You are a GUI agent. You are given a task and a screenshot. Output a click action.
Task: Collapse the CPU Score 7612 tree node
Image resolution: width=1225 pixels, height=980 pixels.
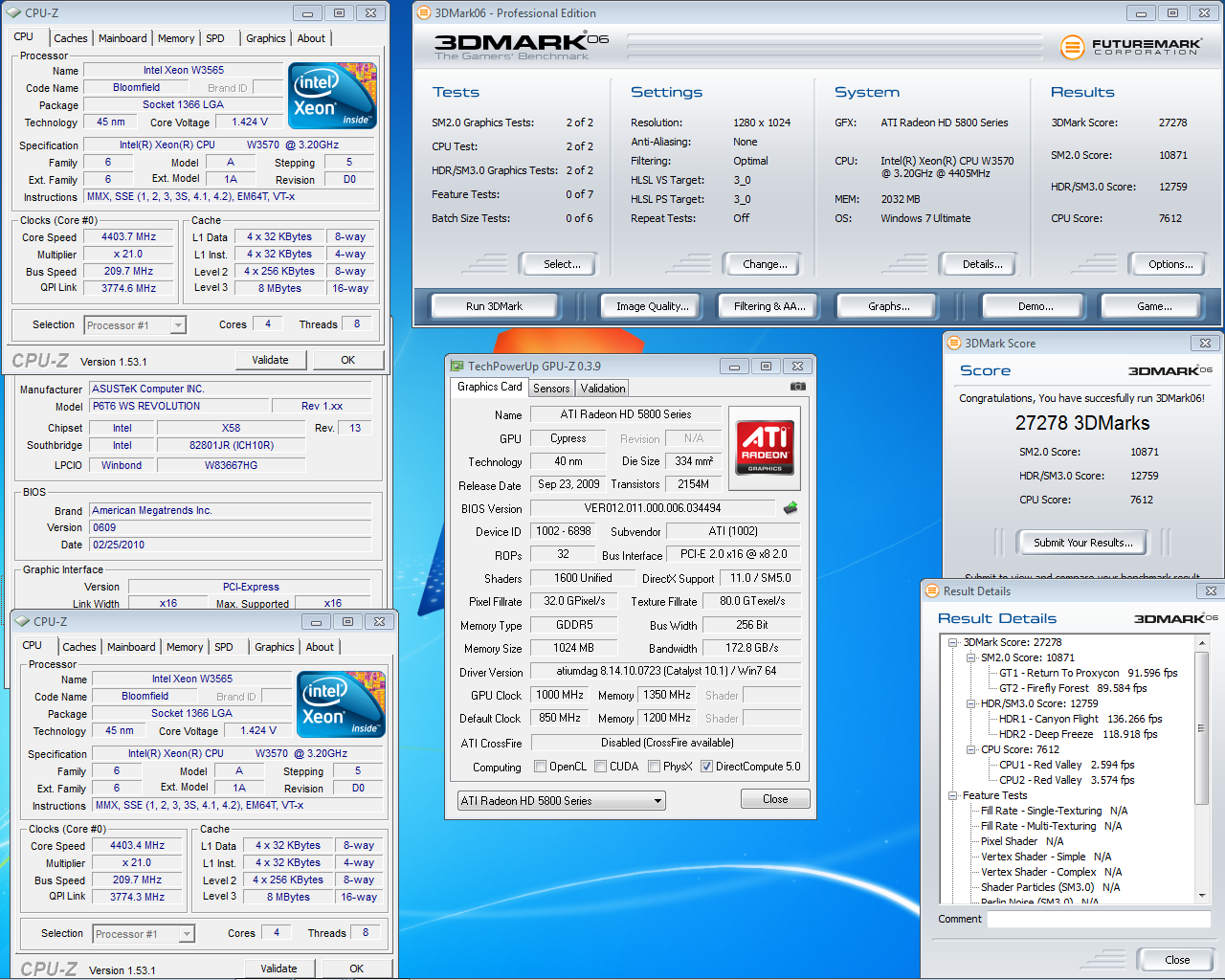click(x=970, y=749)
